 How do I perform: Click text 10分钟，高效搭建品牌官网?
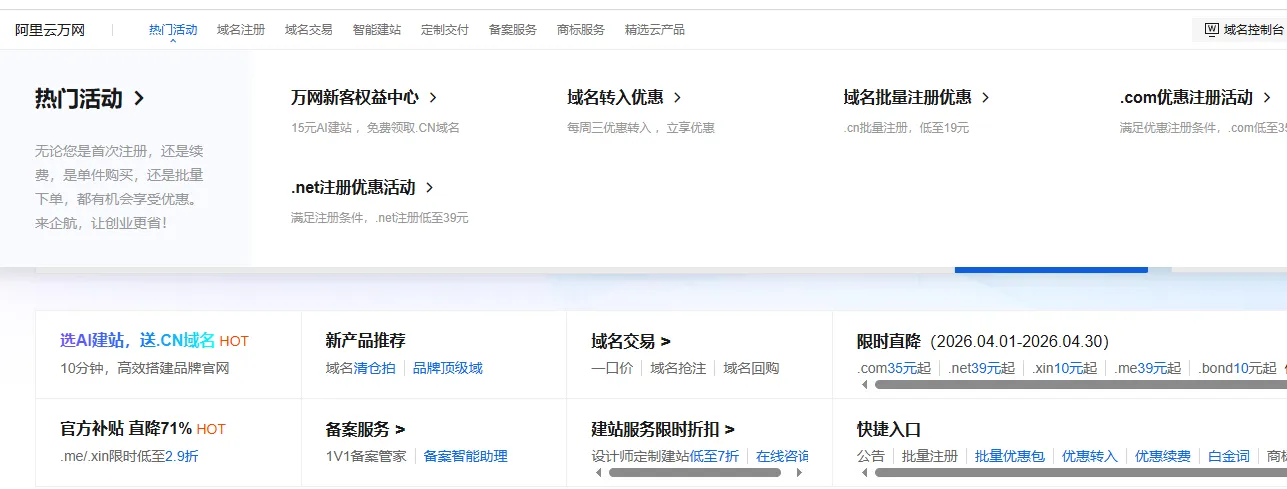pyautogui.click(x=145, y=368)
